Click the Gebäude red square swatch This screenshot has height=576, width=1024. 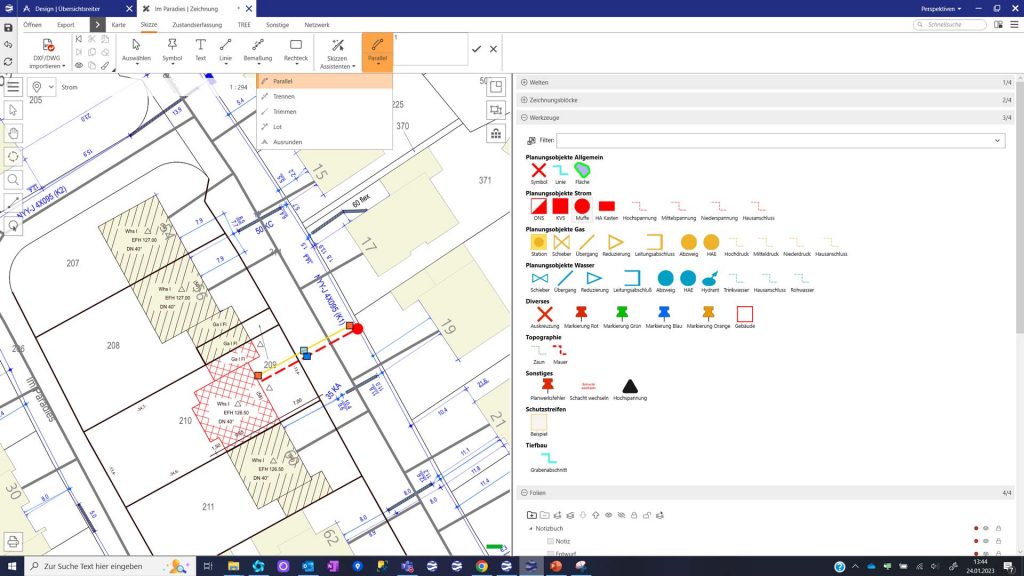[x=744, y=315]
